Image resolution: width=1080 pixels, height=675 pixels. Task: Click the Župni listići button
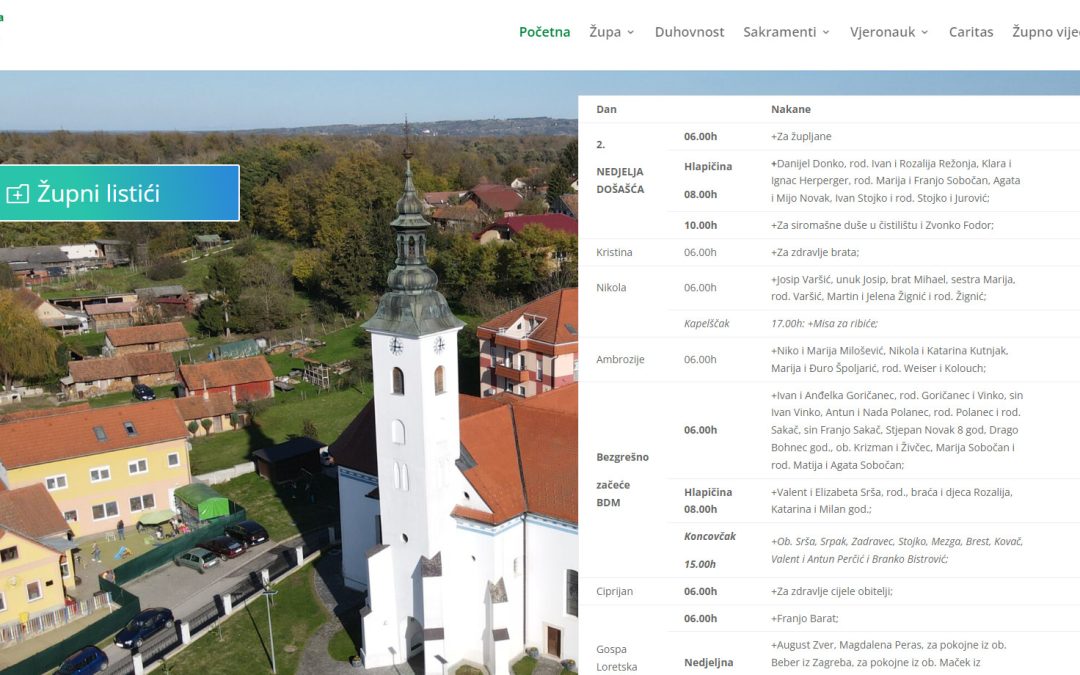click(x=120, y=193)
